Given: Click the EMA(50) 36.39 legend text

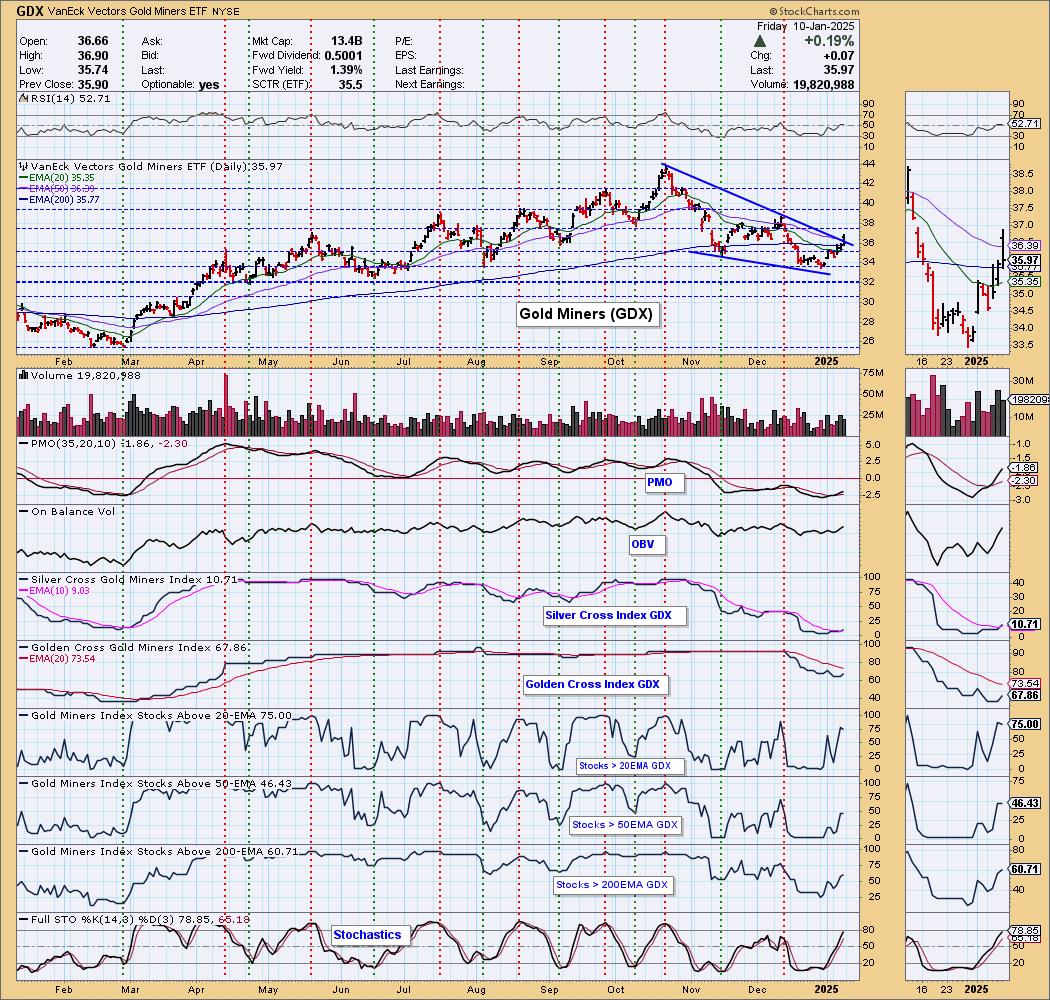Looking at the screenshot, I should (62, 189).
